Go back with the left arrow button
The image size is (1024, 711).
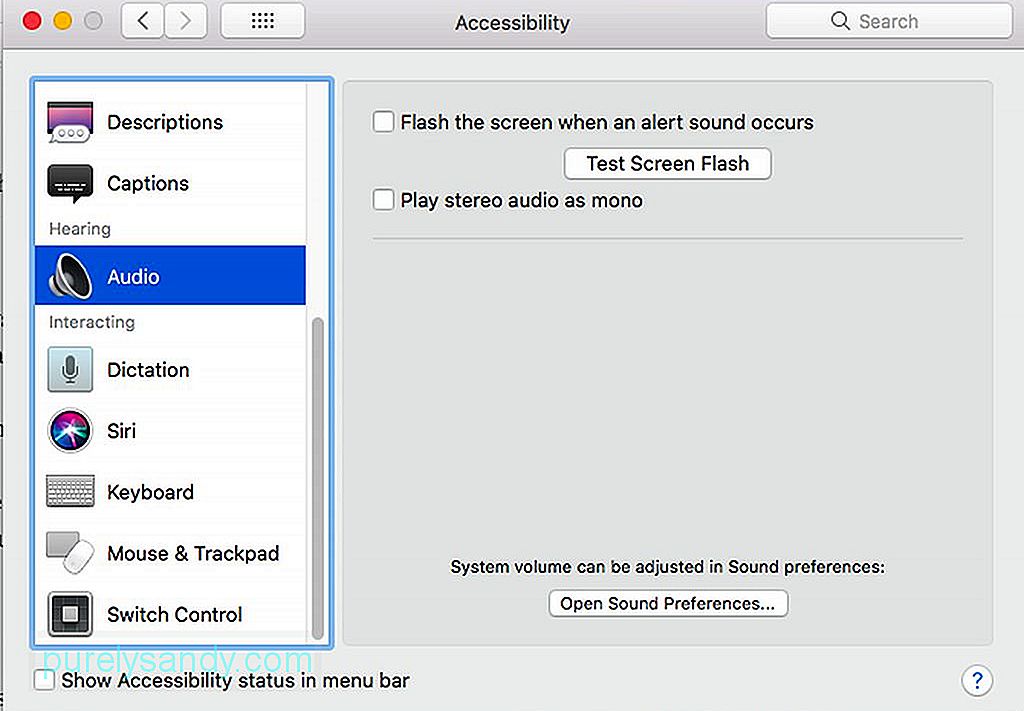142,21
